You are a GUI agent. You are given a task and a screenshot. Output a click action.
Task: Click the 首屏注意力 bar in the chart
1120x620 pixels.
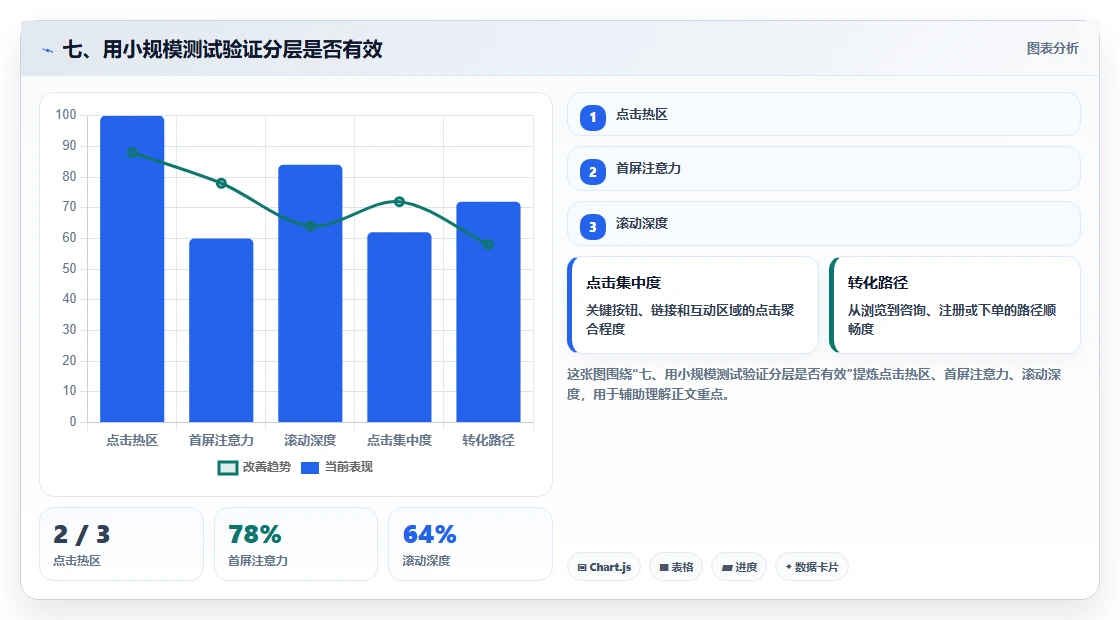[221, 330]
